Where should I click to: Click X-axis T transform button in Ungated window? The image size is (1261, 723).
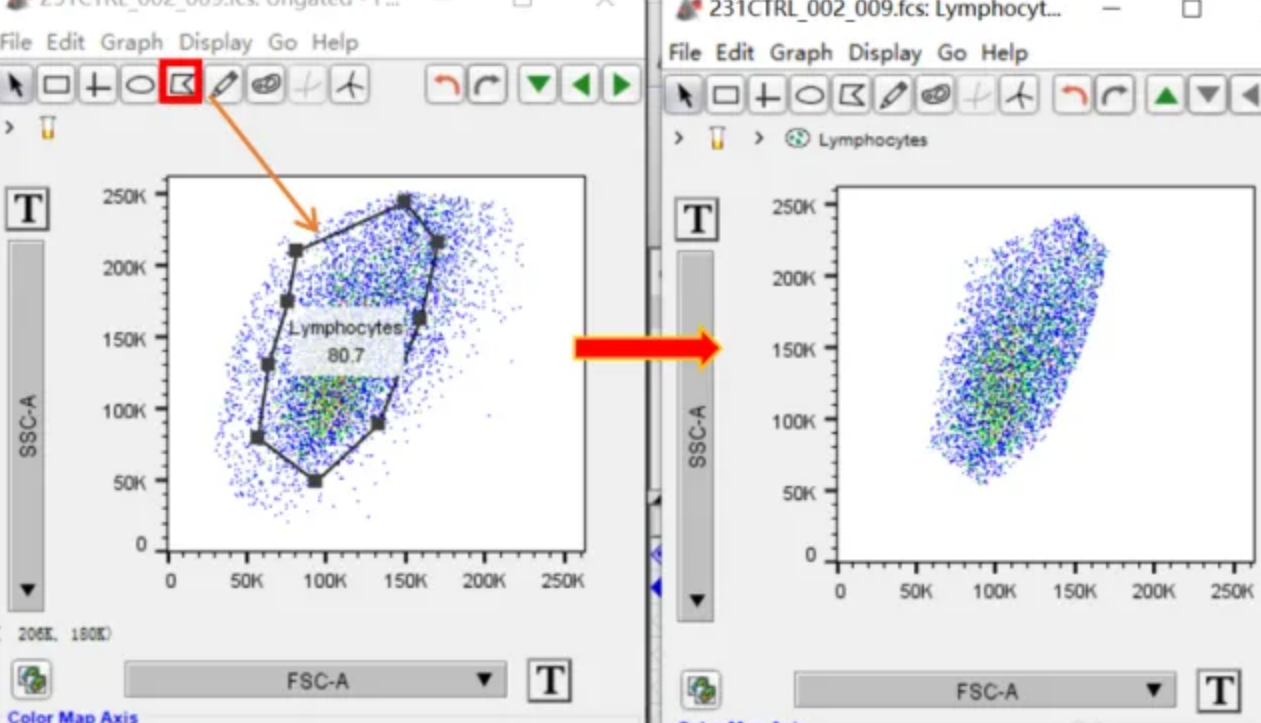click(548, 681)
